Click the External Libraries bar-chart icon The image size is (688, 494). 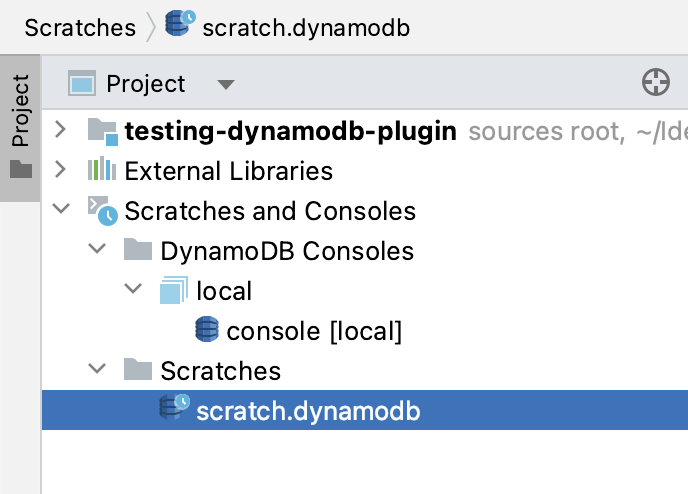[x=103, y=170]
